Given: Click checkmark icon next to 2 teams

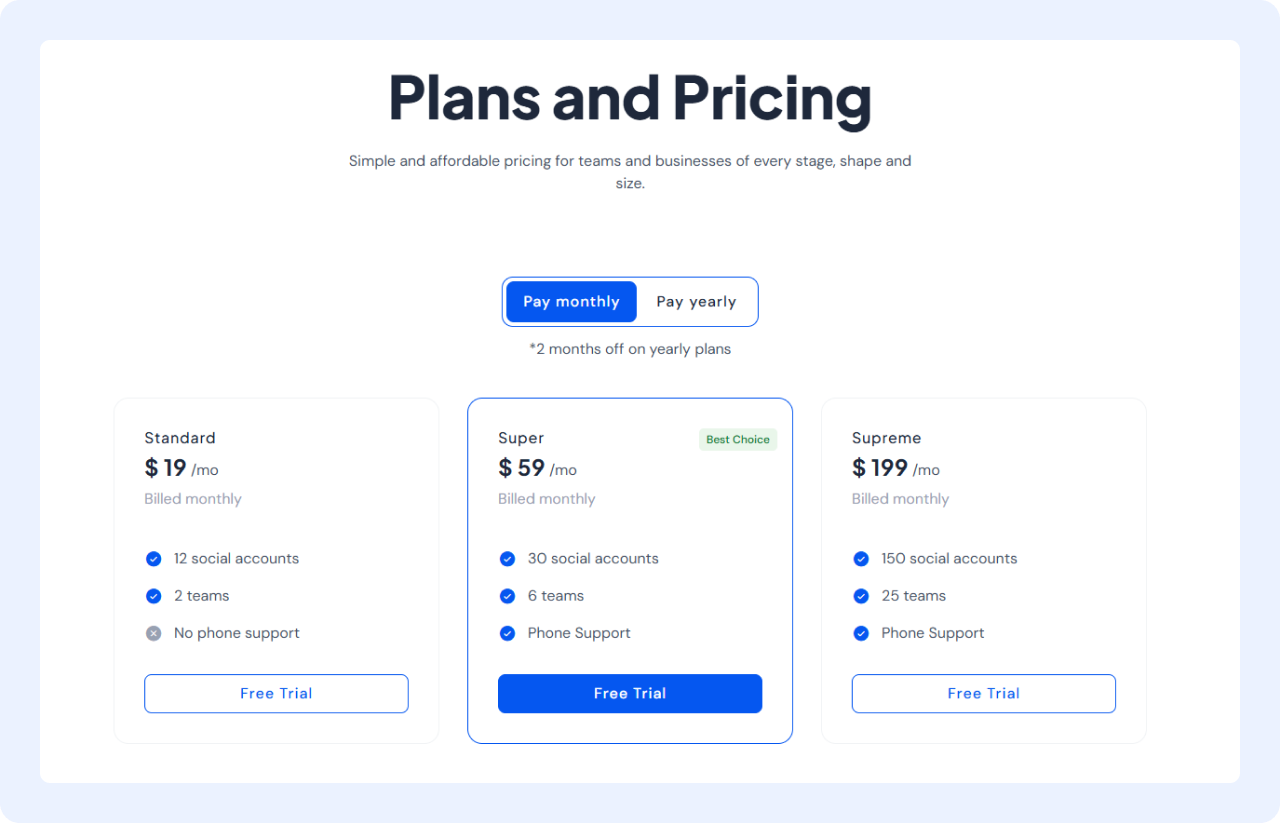Looking at the screenshot, I should [153, 596].
